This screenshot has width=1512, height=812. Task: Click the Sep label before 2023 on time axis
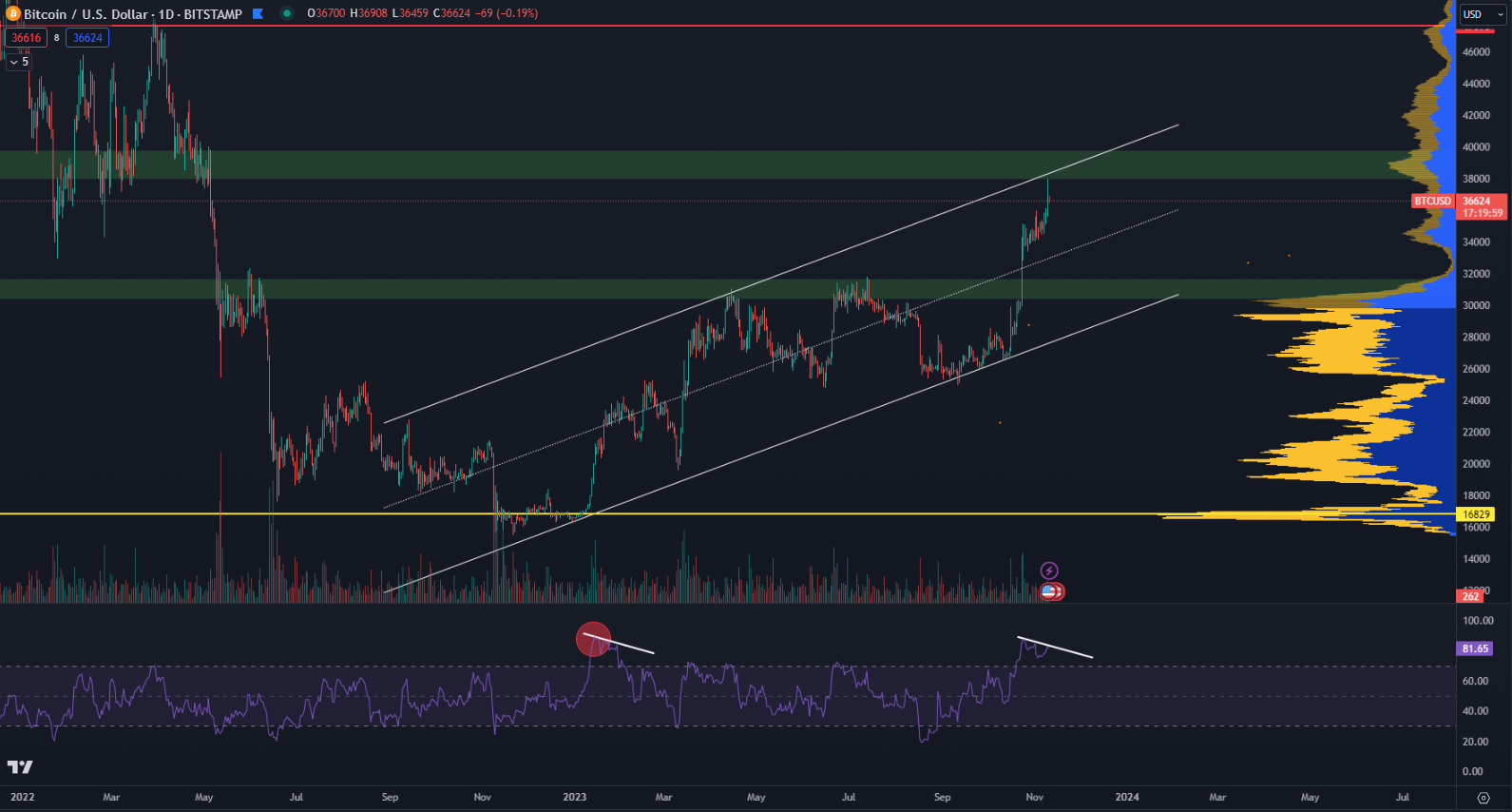pos(390,797)
